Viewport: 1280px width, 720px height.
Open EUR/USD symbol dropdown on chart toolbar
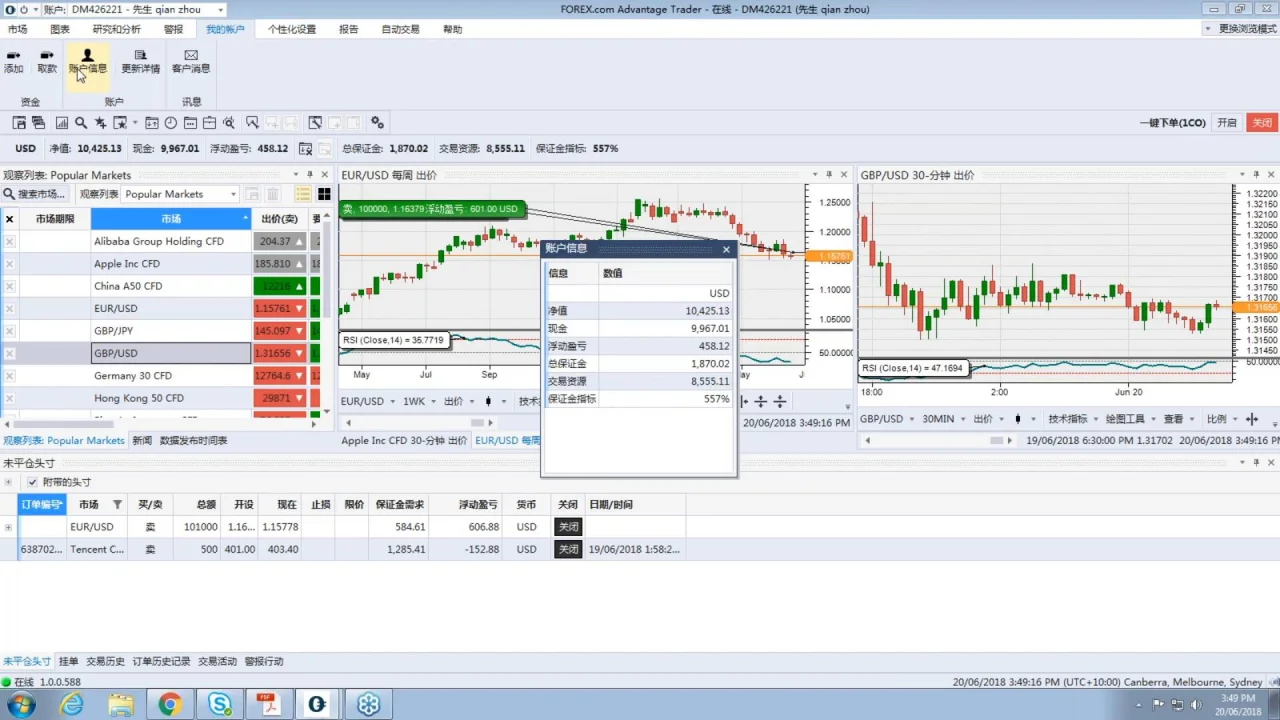(368, 401)
